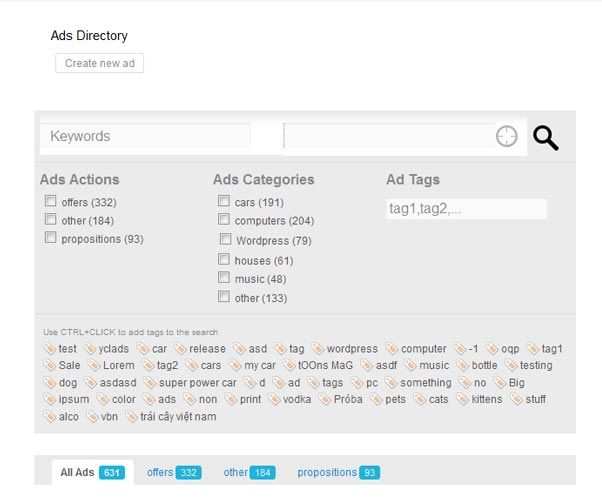
Task: Click the Ad Tags input field
Action: (x=466, y=209)
